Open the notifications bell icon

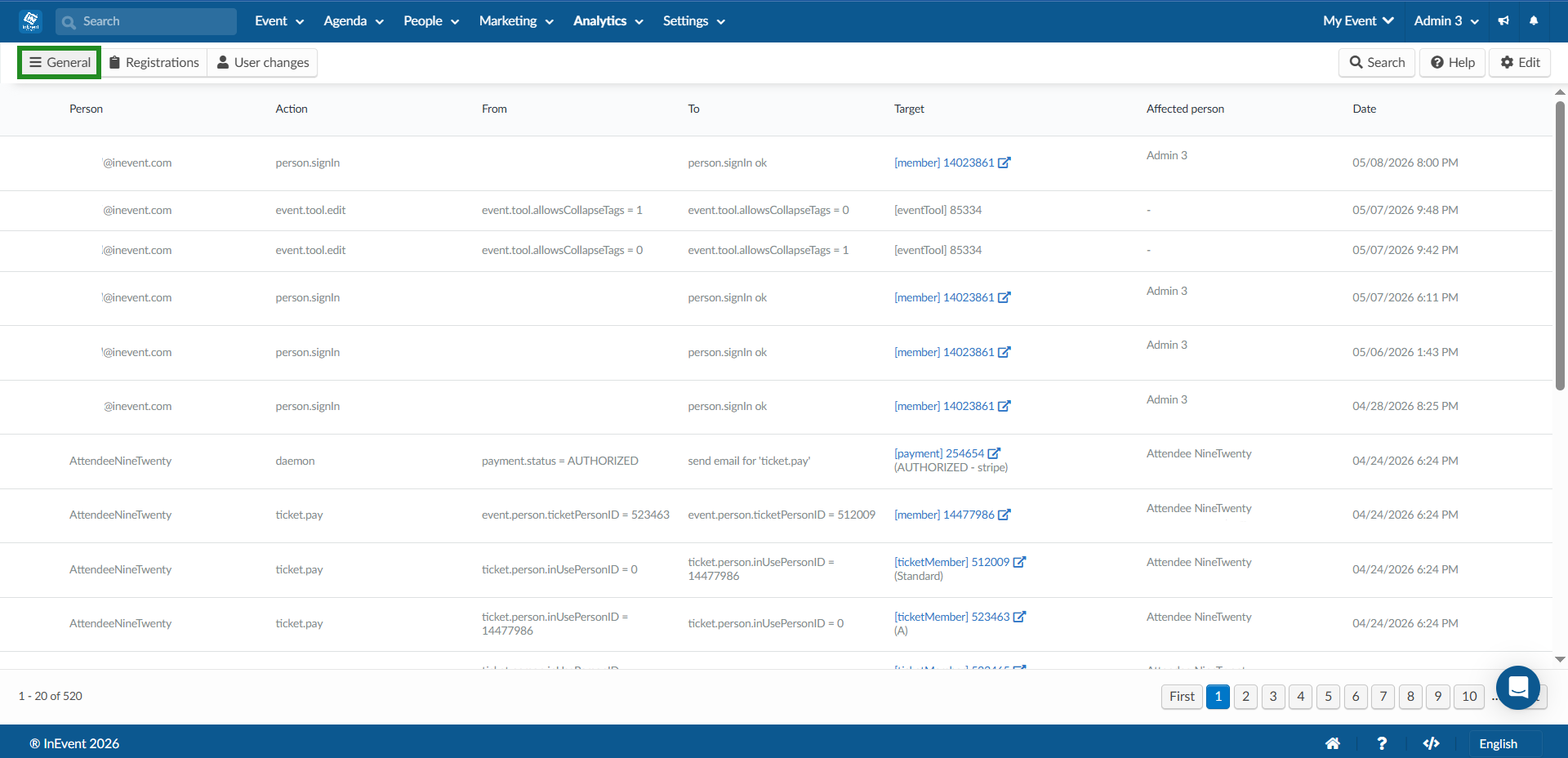1534,21
